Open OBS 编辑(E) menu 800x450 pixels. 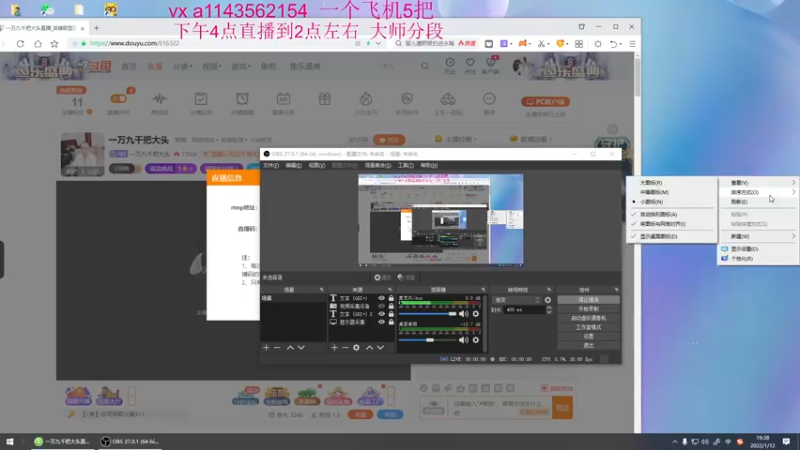click(x=293, y=165)
